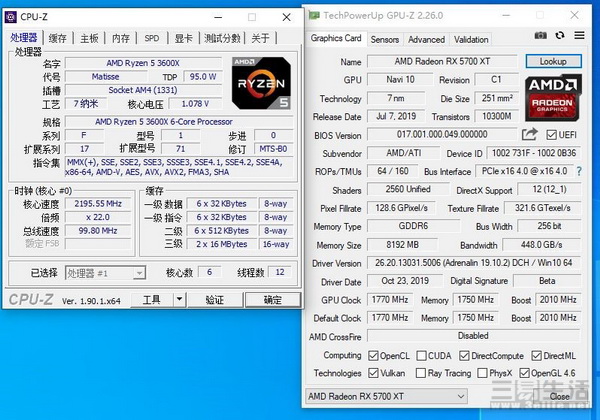This screenshot has height=420, width=600.
Task: Toggle the UEFI checkbox
Action: coord(551,135)
